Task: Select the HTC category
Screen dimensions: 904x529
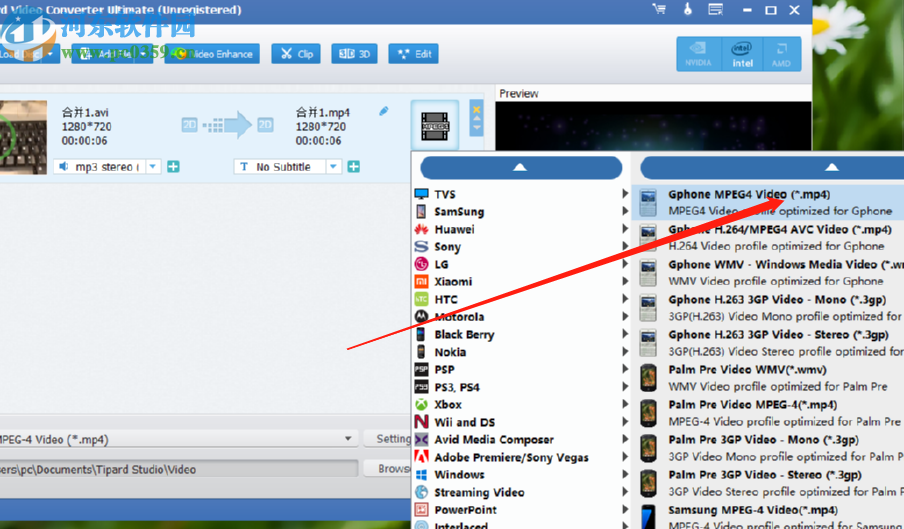Action: tap(521, 299)
